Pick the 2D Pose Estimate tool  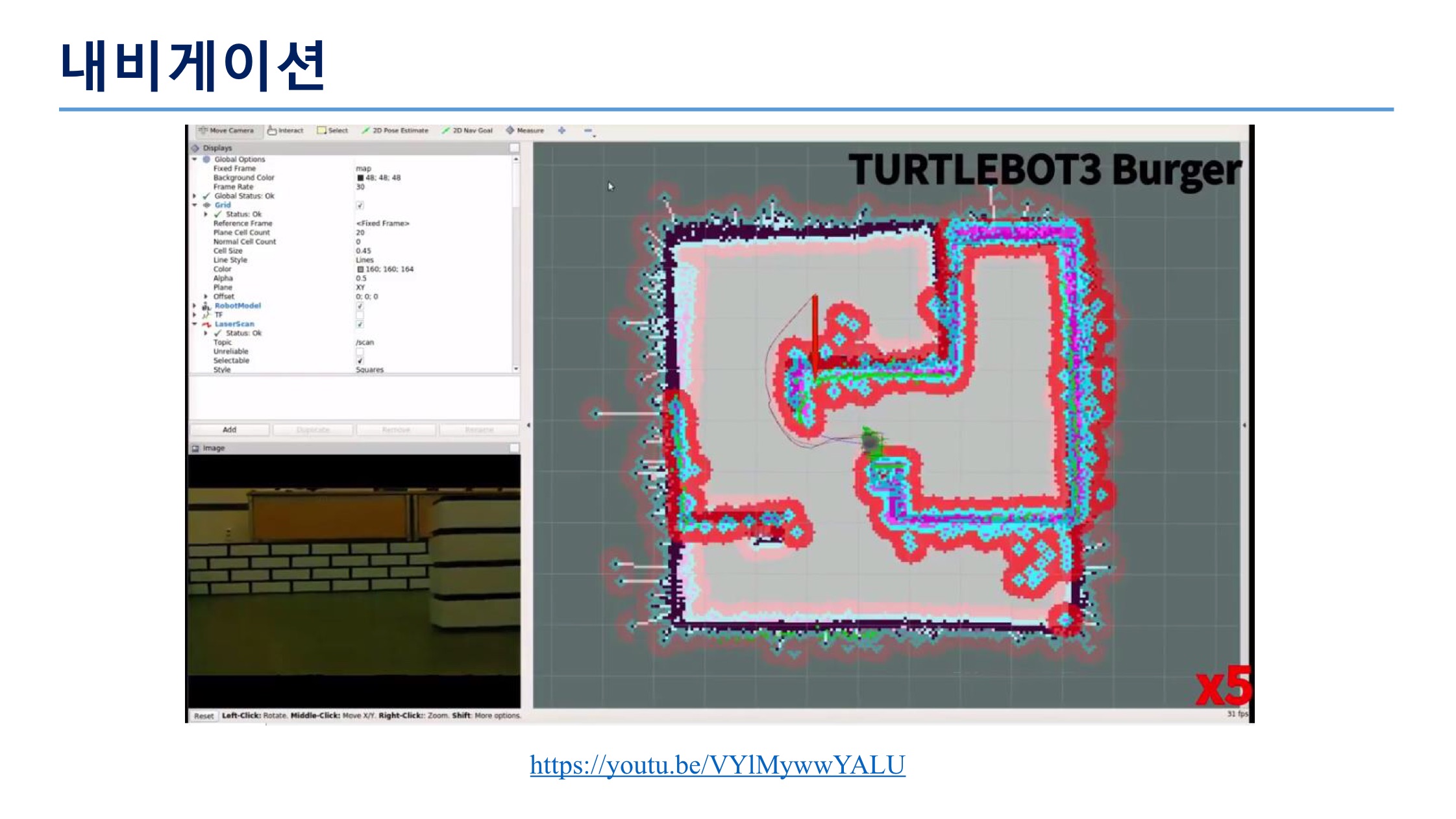coord(395,130)
